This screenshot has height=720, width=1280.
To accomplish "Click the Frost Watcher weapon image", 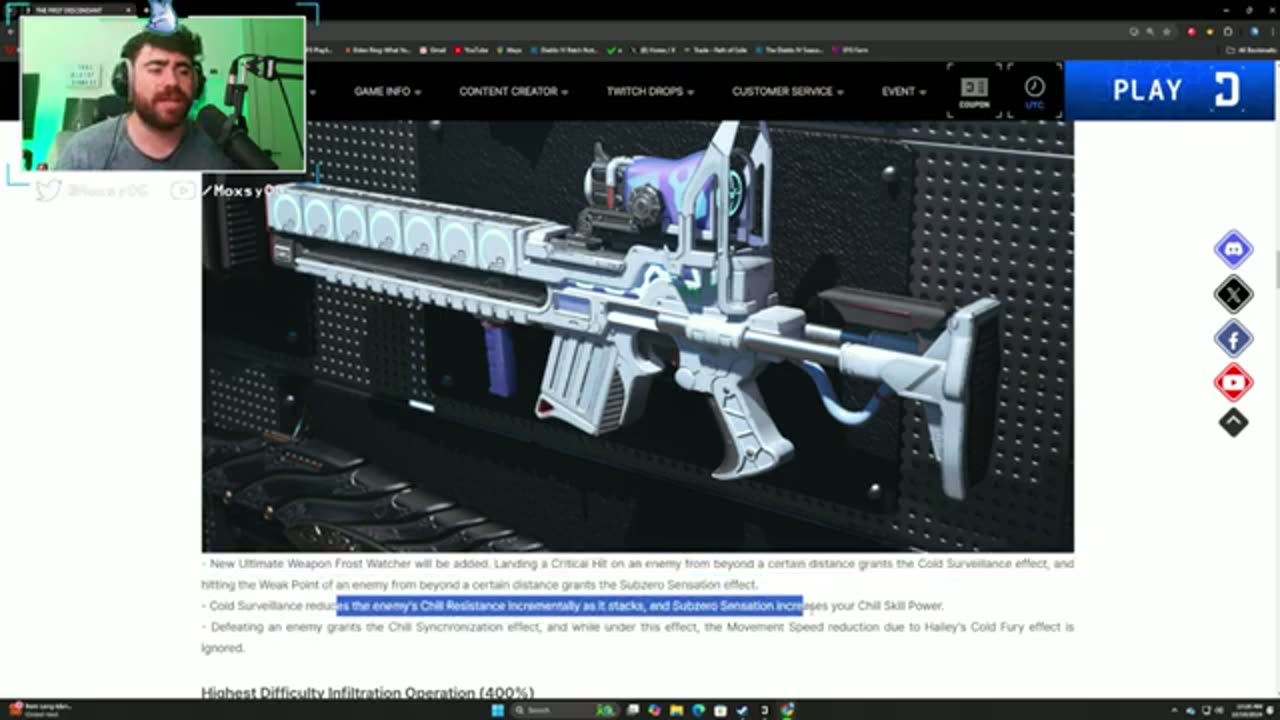I will tap(638, 336).
